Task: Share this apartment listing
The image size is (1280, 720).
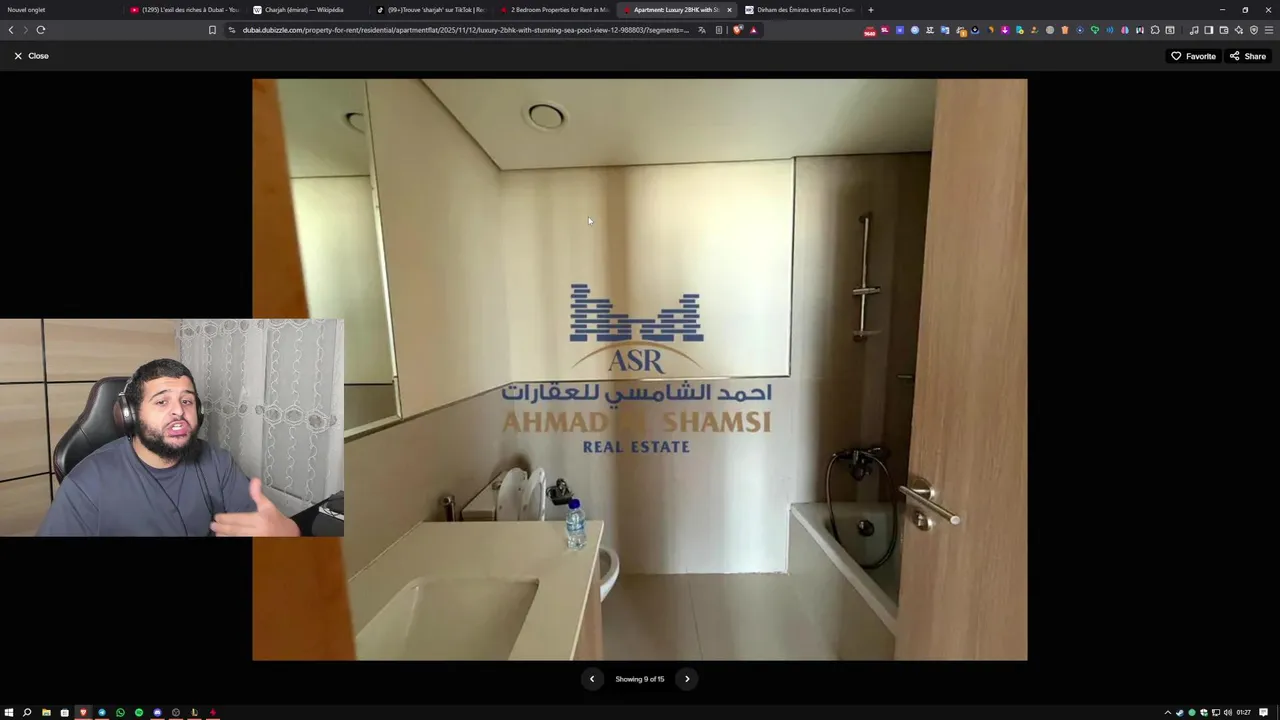Action: point(1248,56)
